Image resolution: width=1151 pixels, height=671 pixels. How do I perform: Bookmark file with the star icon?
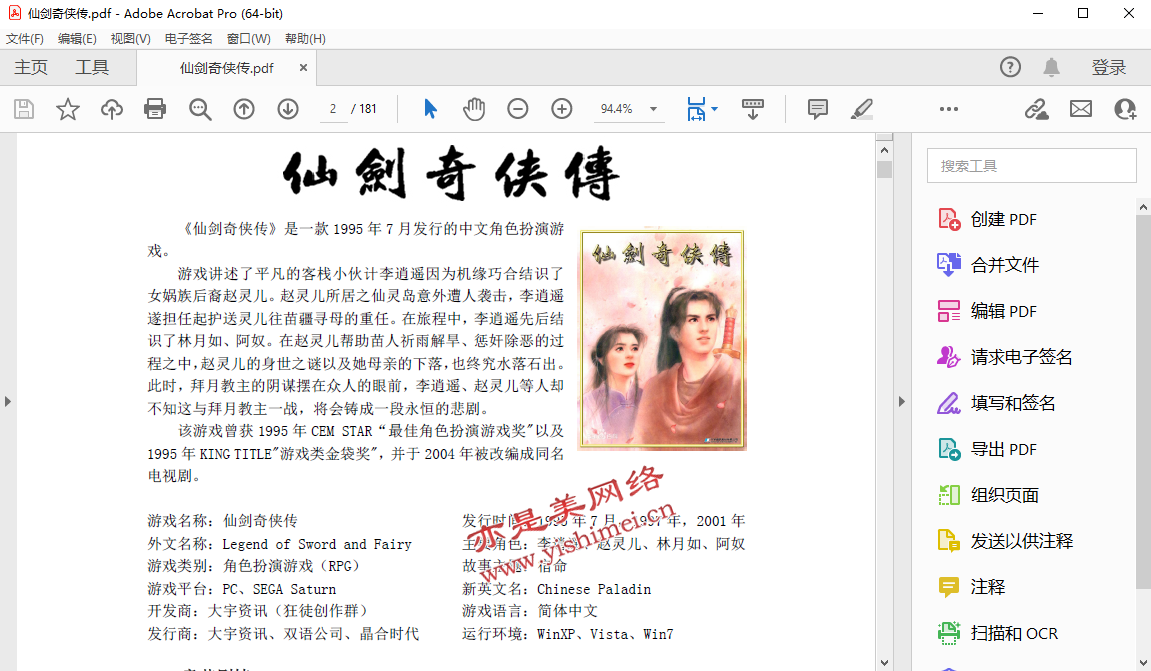pyautogui.click(x=68, y=109)
